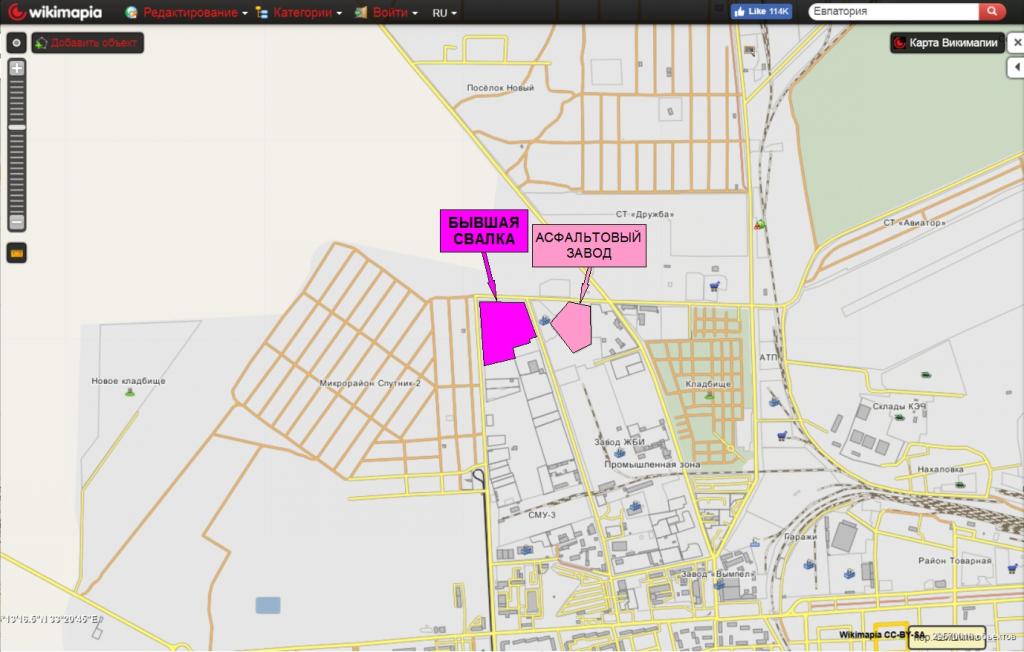1024x652 pixels.
Task: Click the Facebook Like button
Action: click(762, 12)
